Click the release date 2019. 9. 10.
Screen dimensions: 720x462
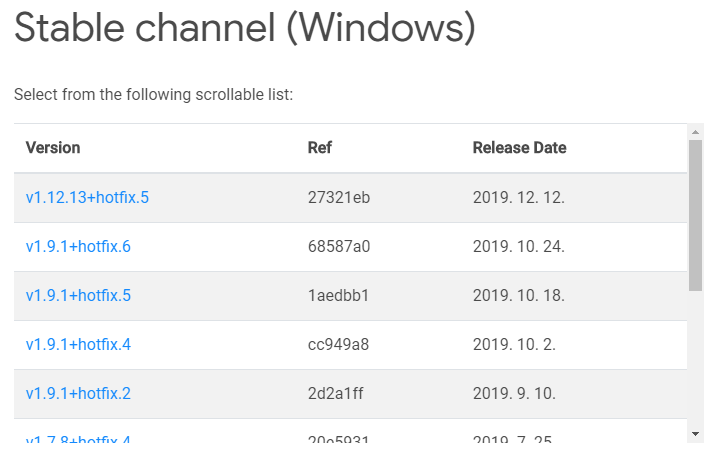click(x=514, y=394)
